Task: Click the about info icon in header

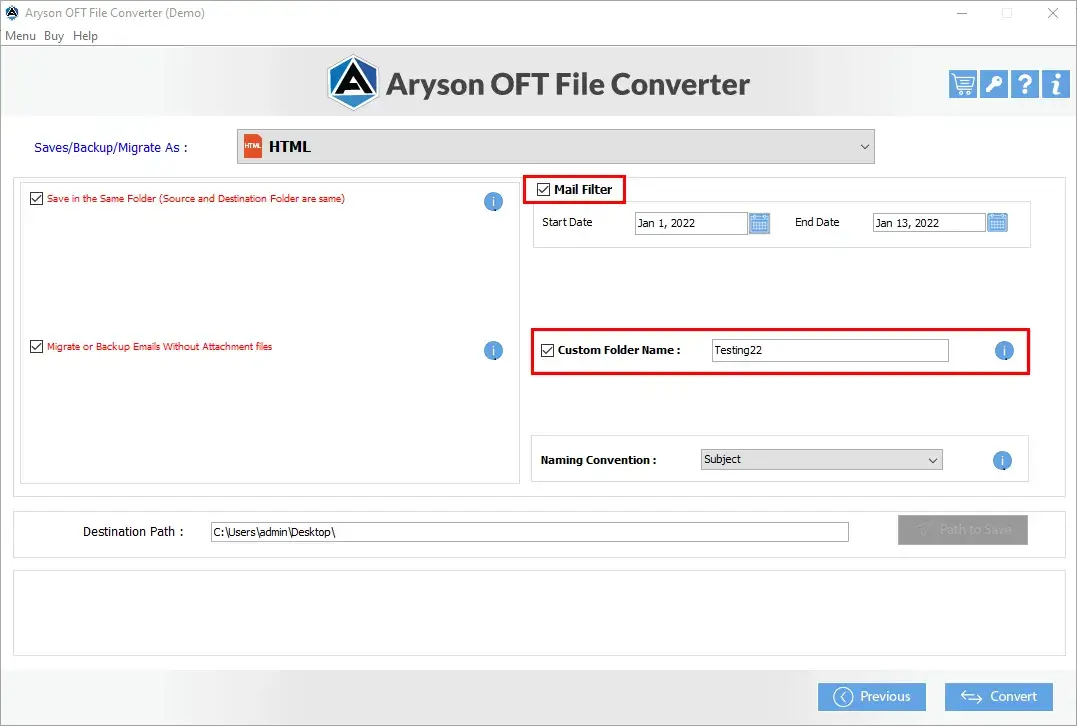Action: [x=1056, y=84]
